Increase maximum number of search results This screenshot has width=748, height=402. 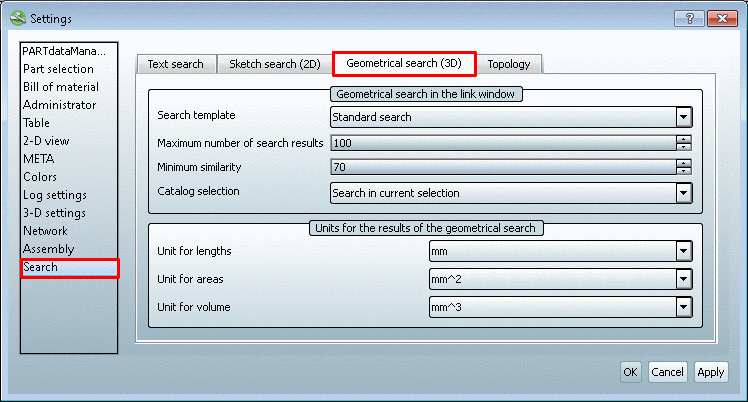pyautogui.click(x=684, y=139)
